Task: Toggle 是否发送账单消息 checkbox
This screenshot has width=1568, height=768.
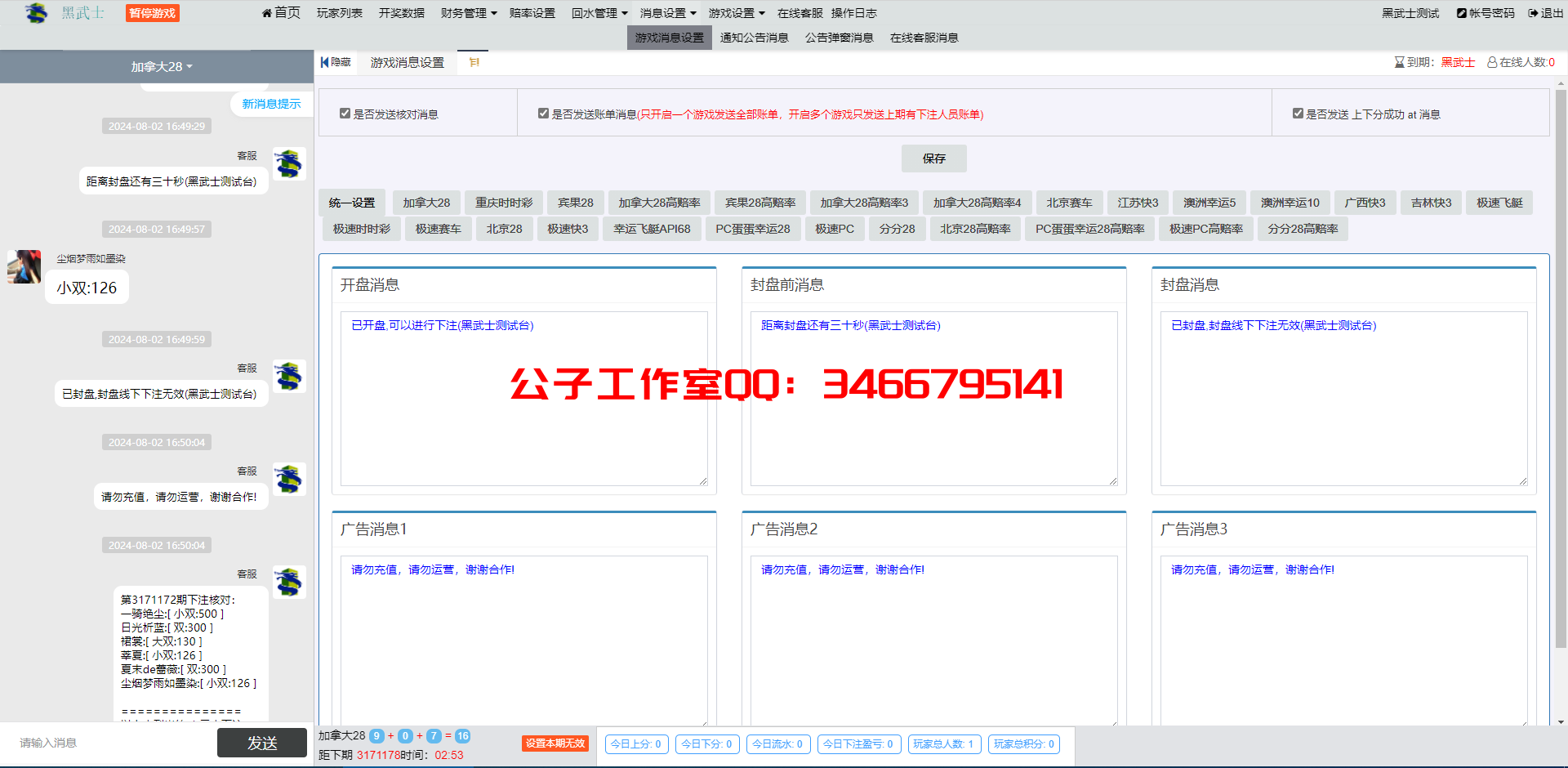Action: pos(543,114)
